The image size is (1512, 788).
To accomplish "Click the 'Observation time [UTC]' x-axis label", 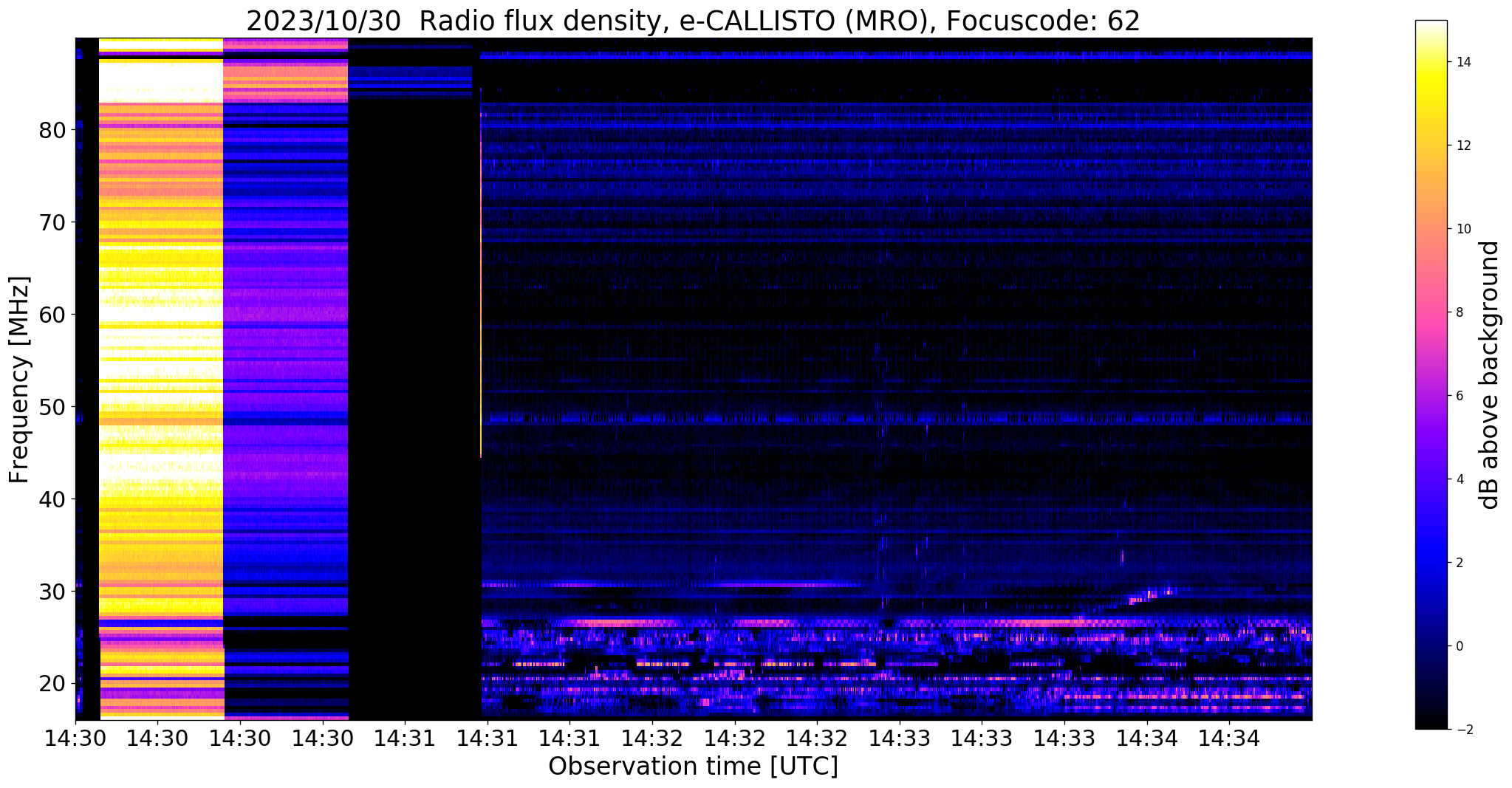I will [x=693, y=767].
